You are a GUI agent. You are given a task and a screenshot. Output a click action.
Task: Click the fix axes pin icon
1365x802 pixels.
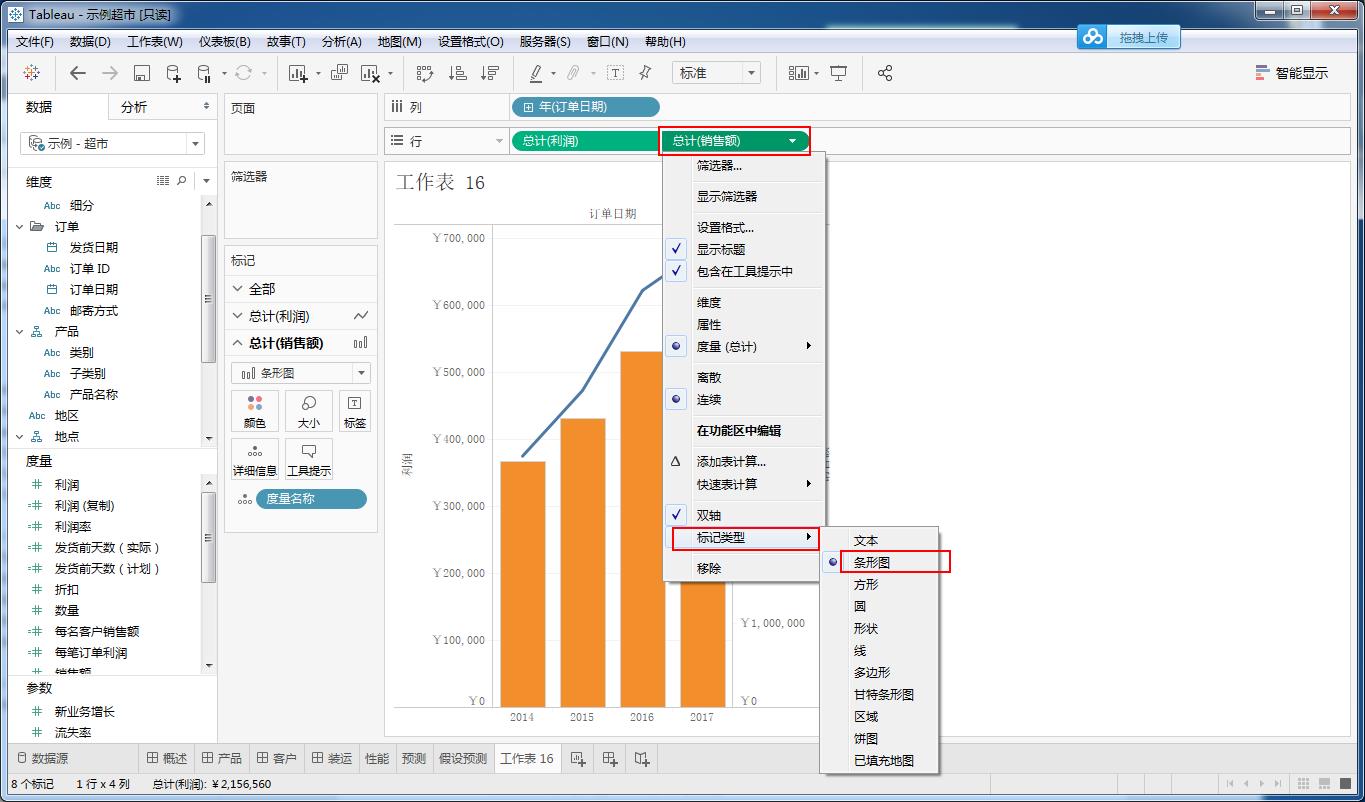[645, 73]
